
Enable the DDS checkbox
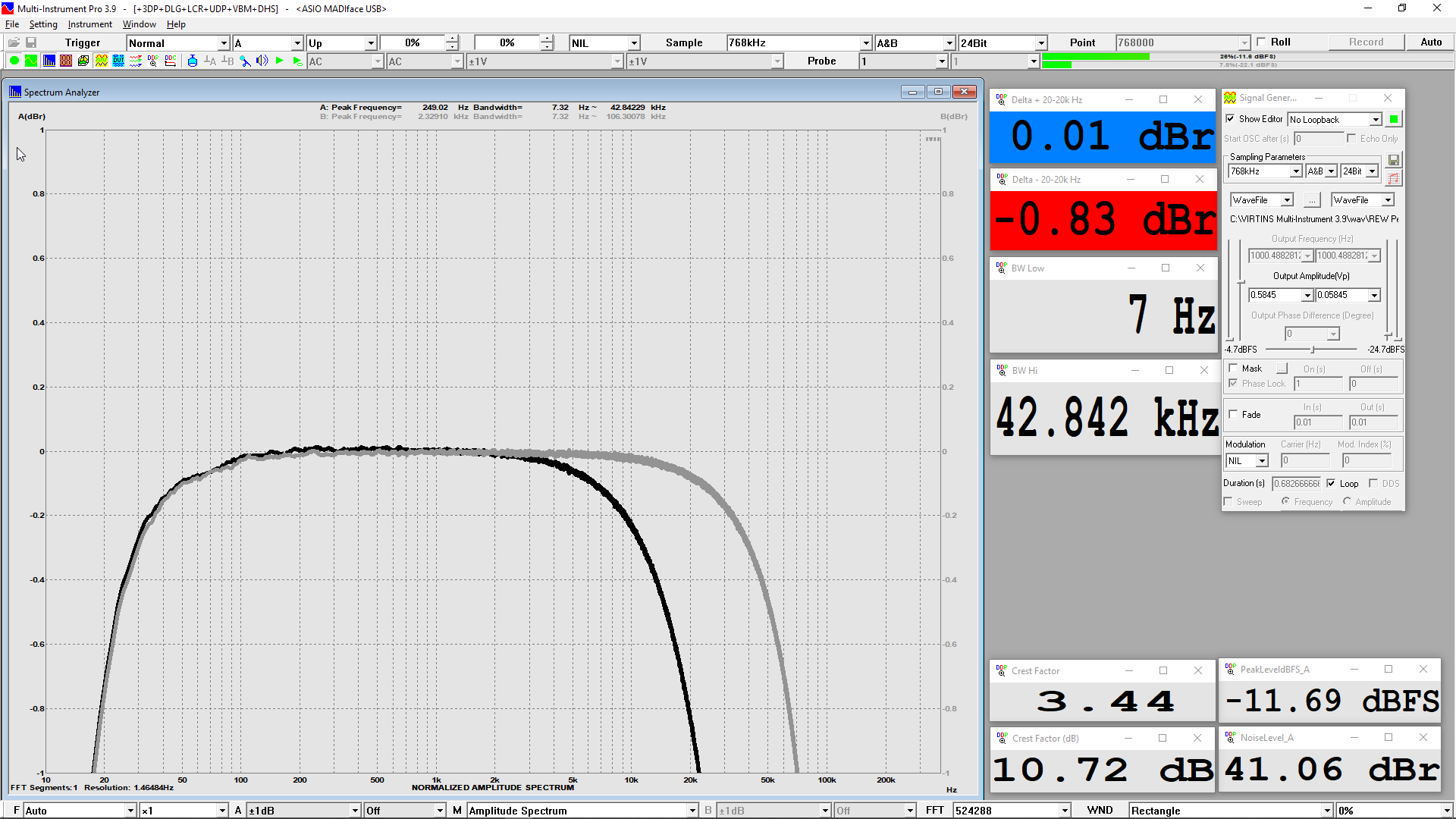(1373, 483)
